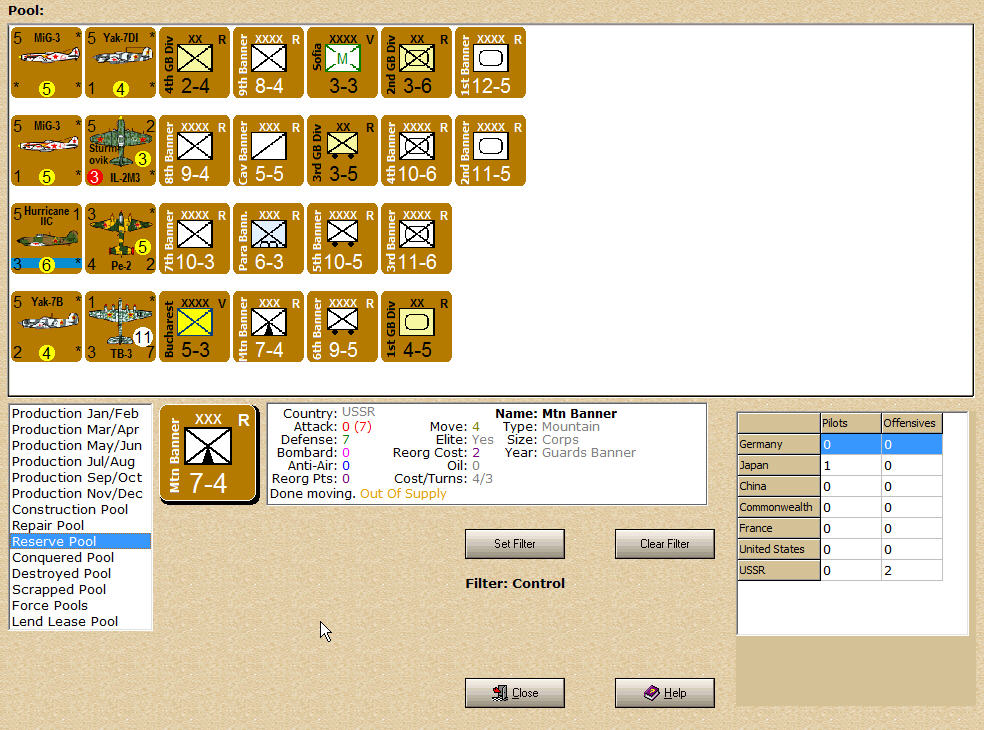Select the Bucharest 5-3 counter

195,326
